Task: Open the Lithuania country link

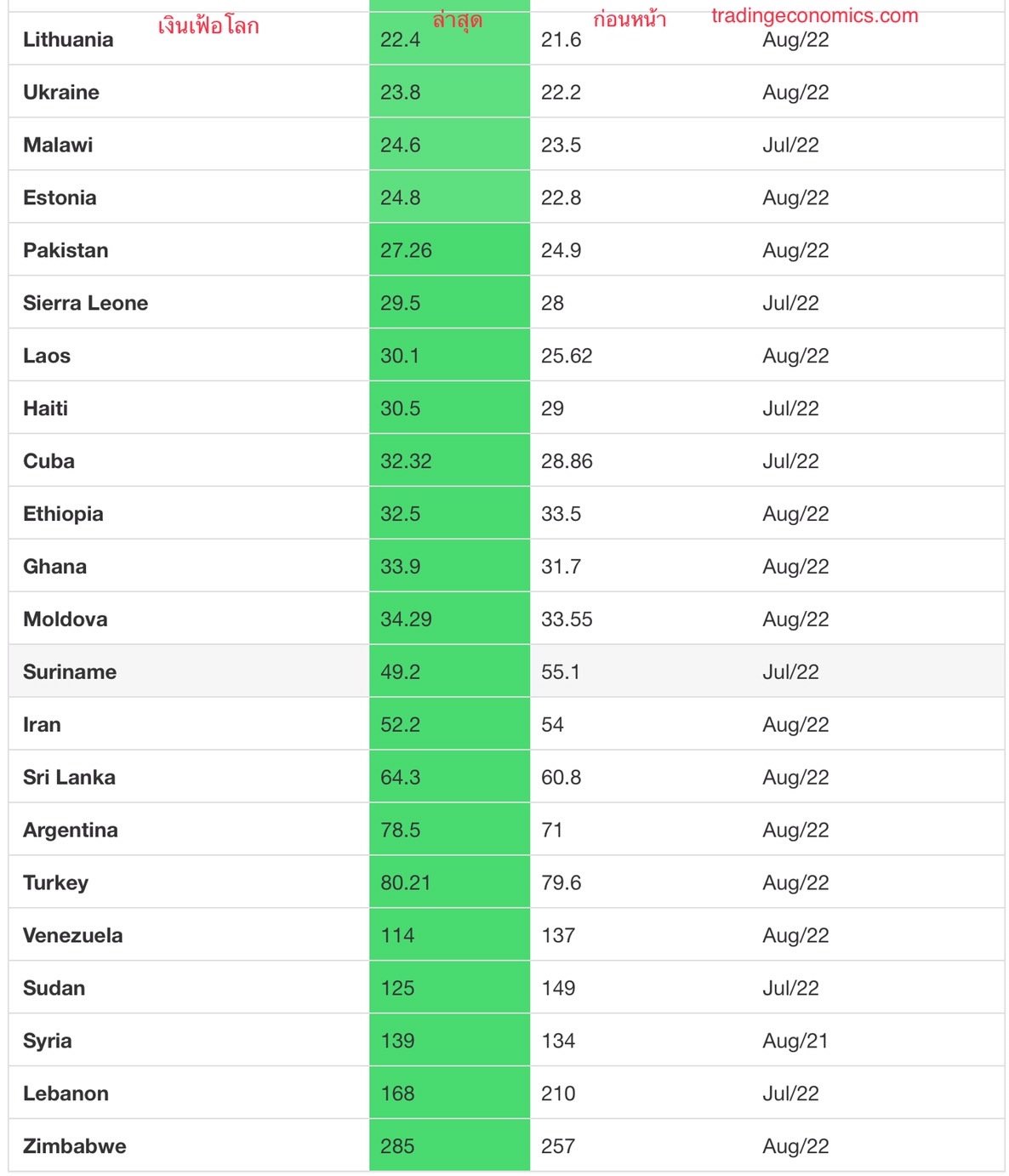Action: (x=68, y=40)
